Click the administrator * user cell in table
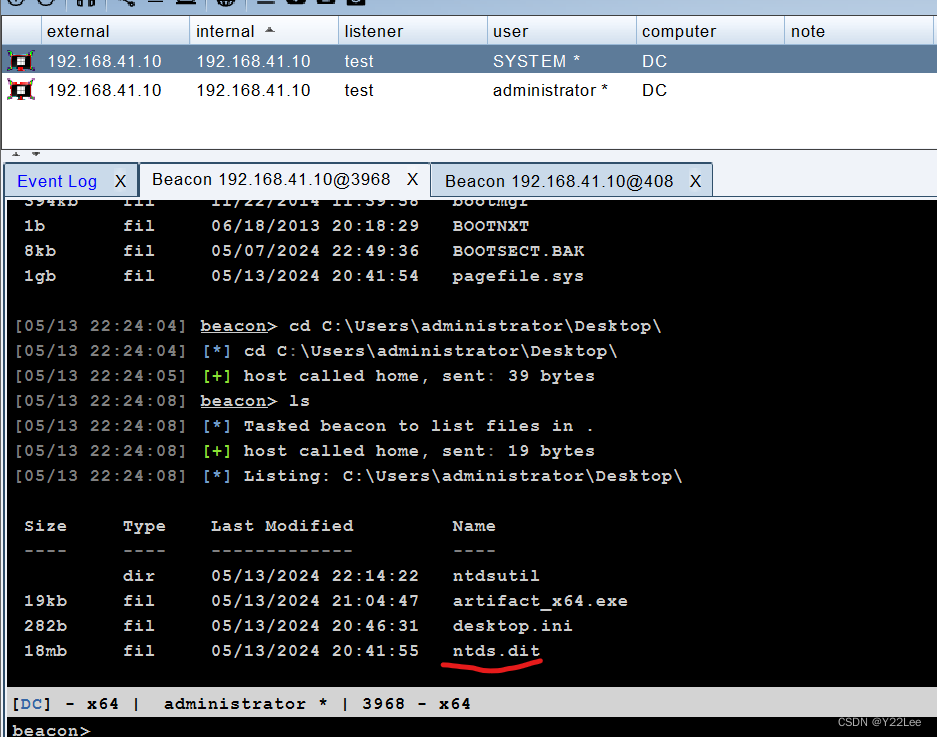The image size is (937, 737). click(550, 90)
